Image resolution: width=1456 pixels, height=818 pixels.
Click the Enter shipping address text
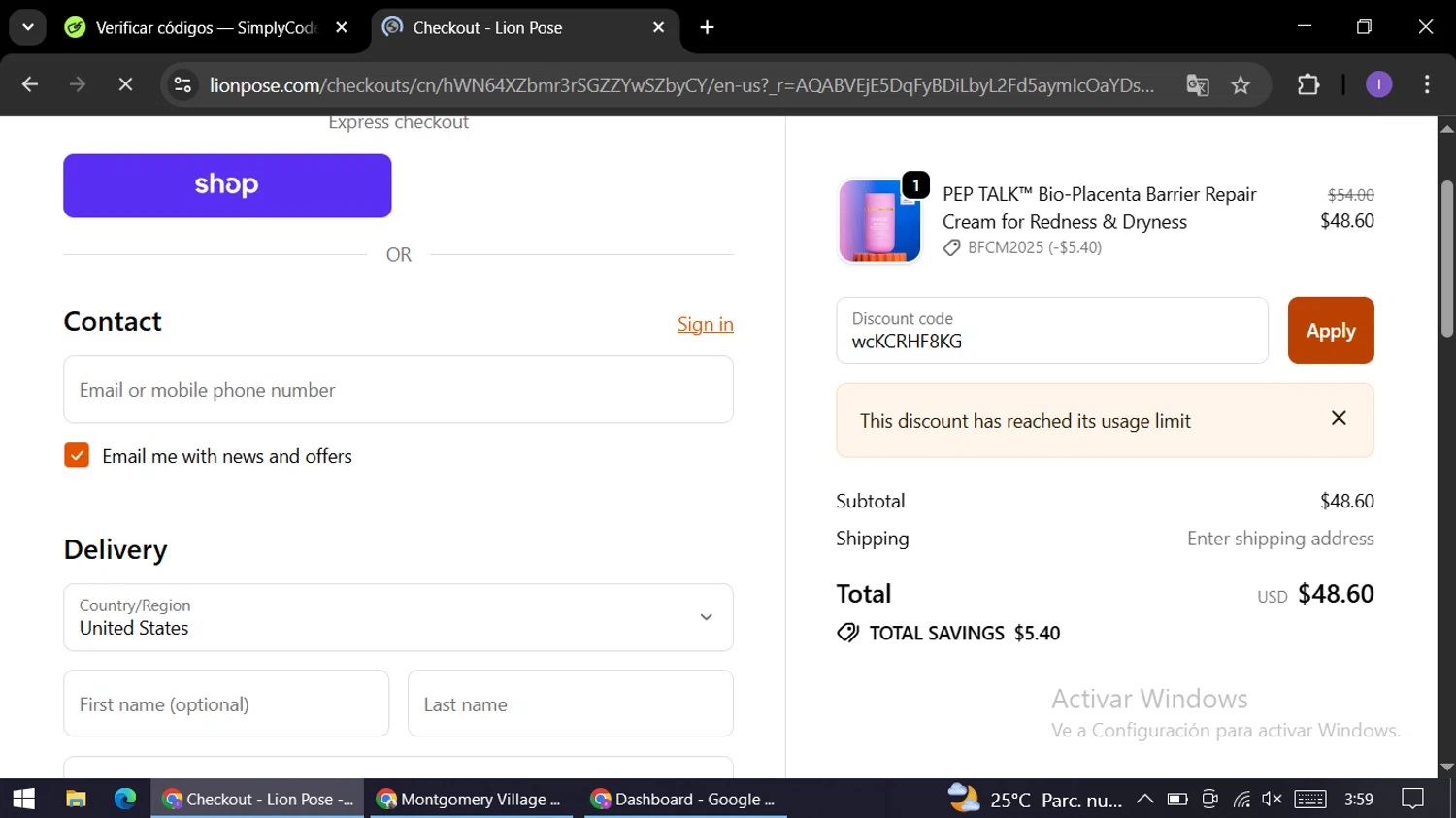click(1280, 539)
